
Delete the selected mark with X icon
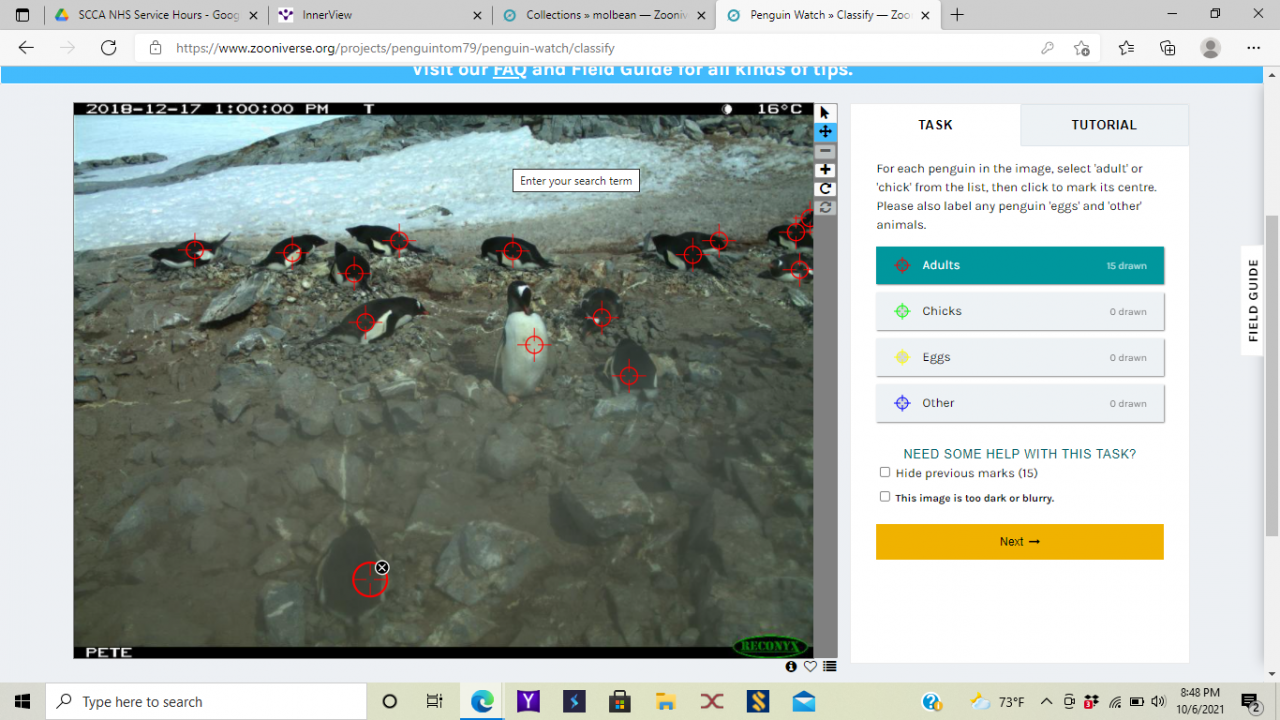382,568
